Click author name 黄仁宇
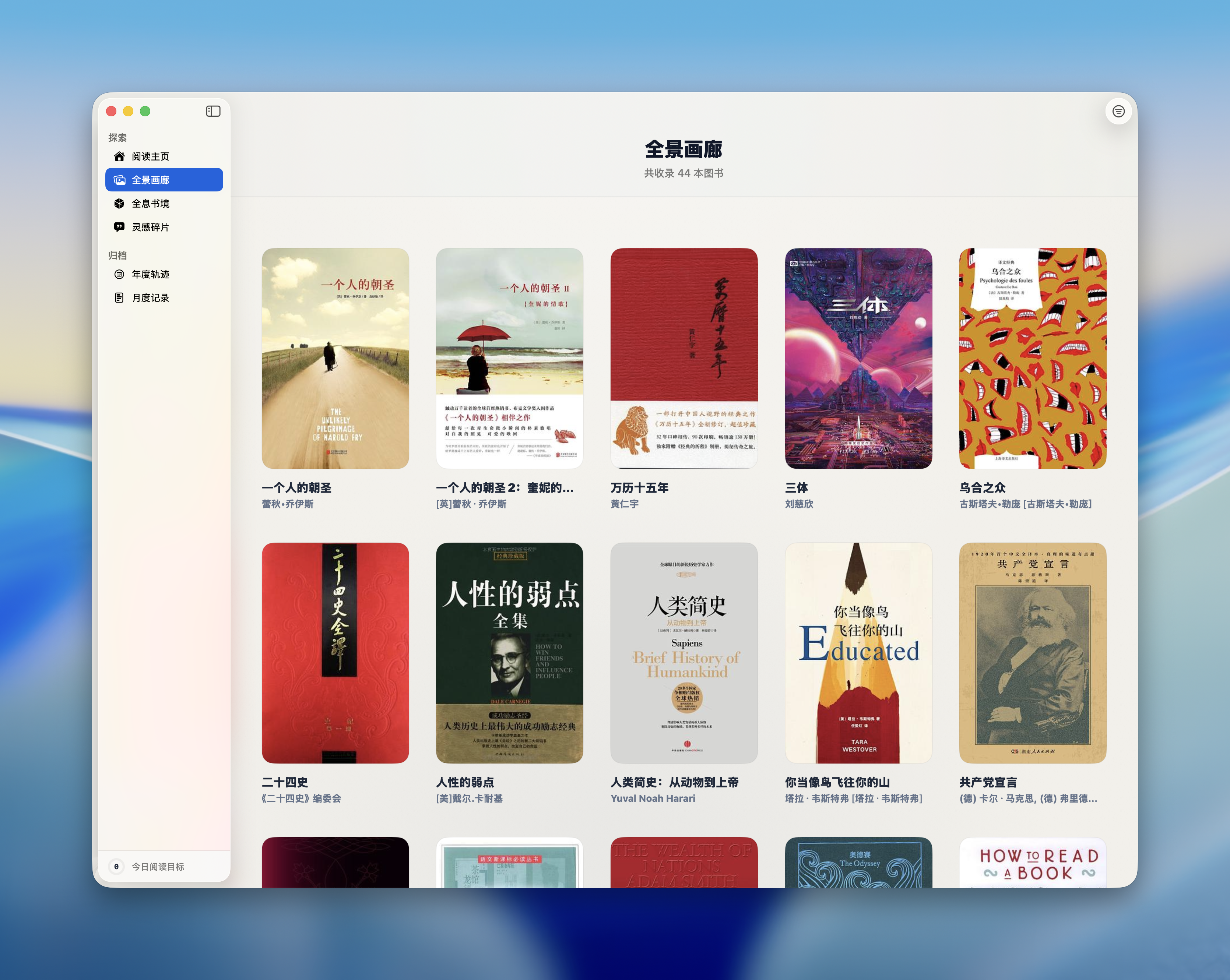1230x980 pixels. 625,504
